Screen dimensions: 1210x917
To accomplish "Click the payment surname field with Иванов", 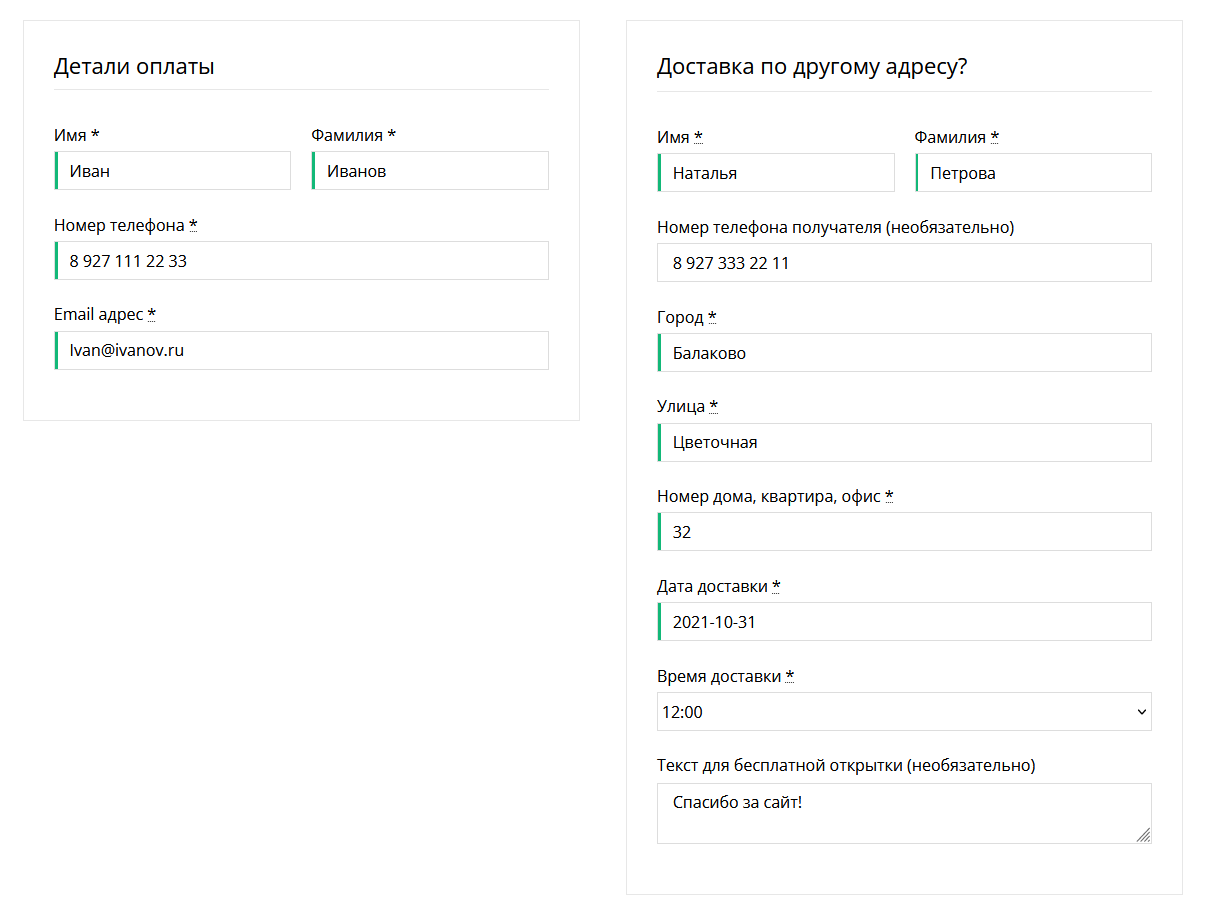I will click(430, 171).
